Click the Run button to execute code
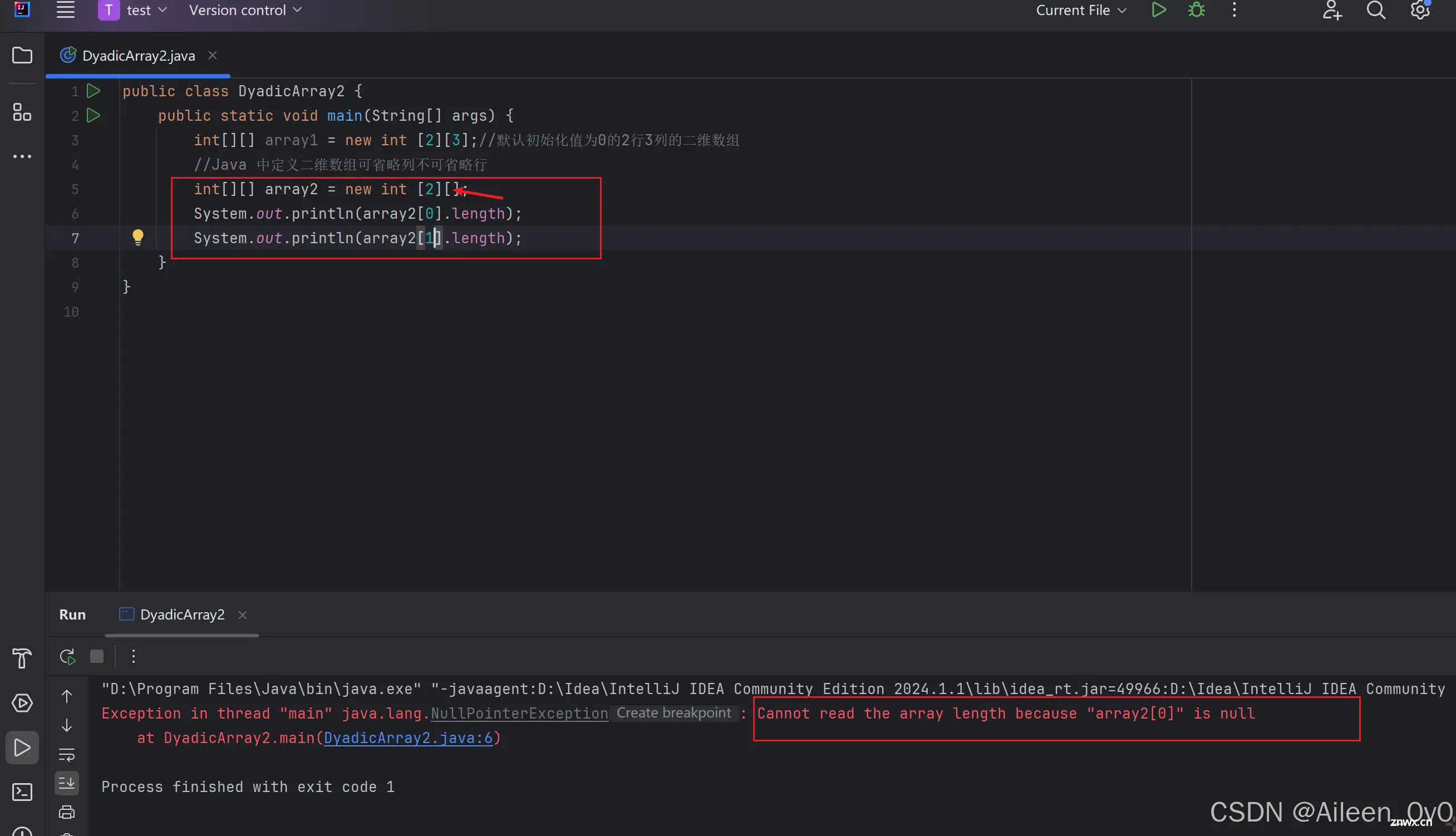Screen dimensions: 1456x836 coord(1158,10)
